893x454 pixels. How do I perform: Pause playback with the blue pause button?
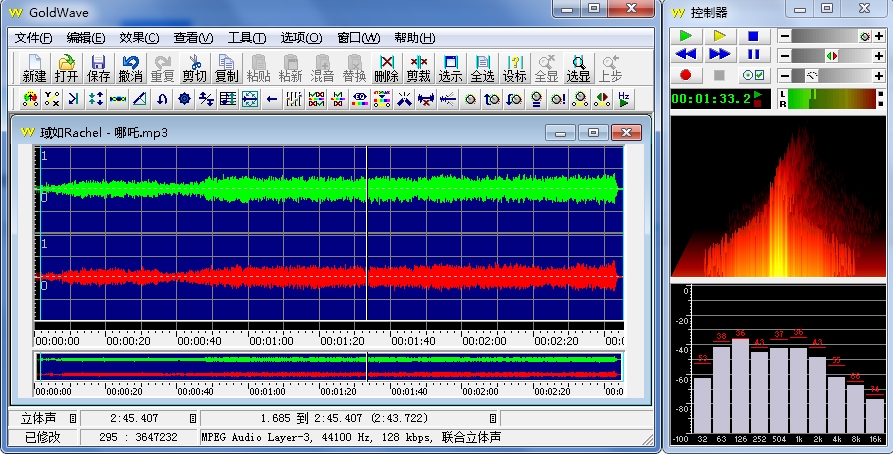[x=753, y=54]
